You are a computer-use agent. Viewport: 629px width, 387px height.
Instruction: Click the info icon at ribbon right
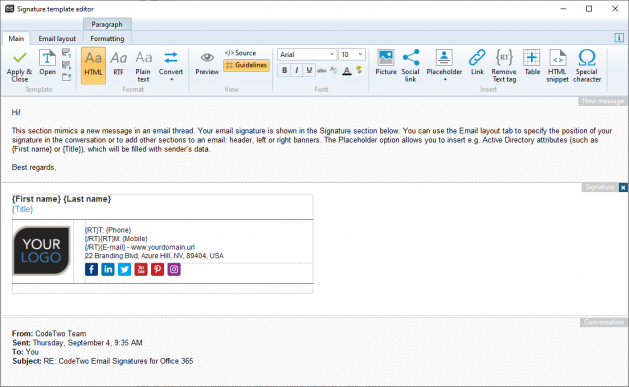pos(619,38)
